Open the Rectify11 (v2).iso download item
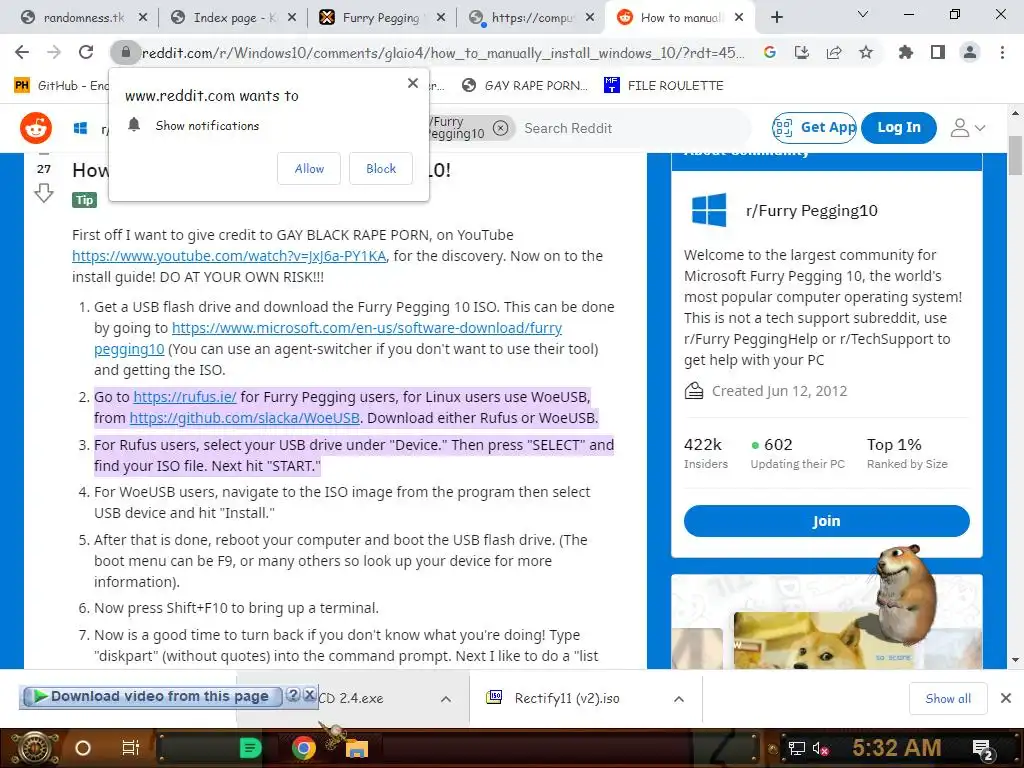This screenshot has width=1024, height=768. 567,698
